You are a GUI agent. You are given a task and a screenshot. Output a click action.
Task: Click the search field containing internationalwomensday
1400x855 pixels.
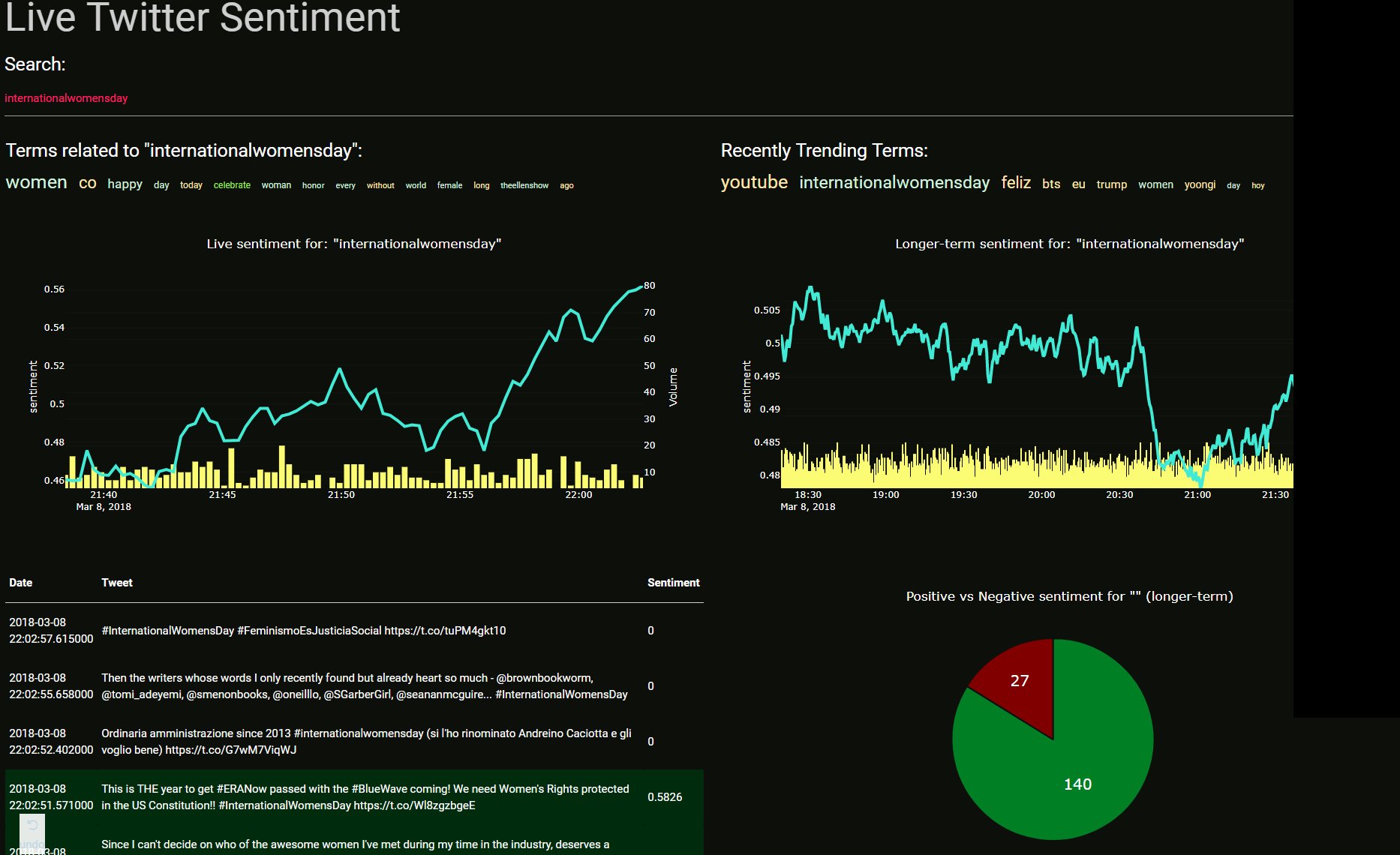pos(66,98)
